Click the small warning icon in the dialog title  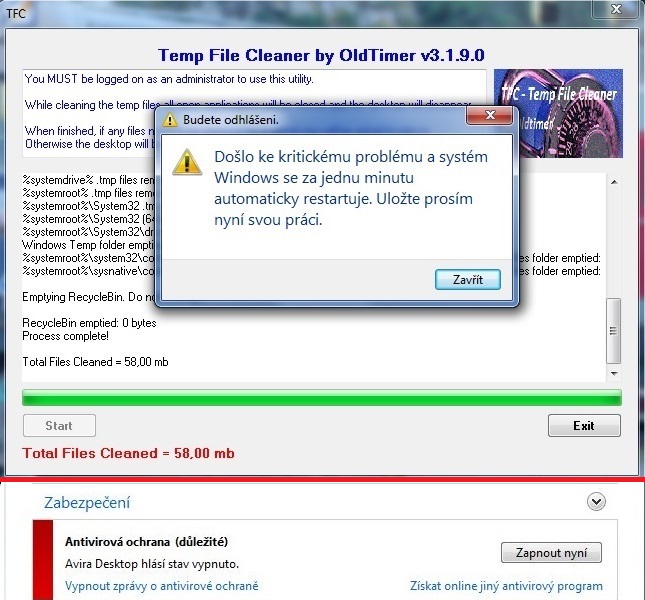pyautogui.click(x=169, y=120)
